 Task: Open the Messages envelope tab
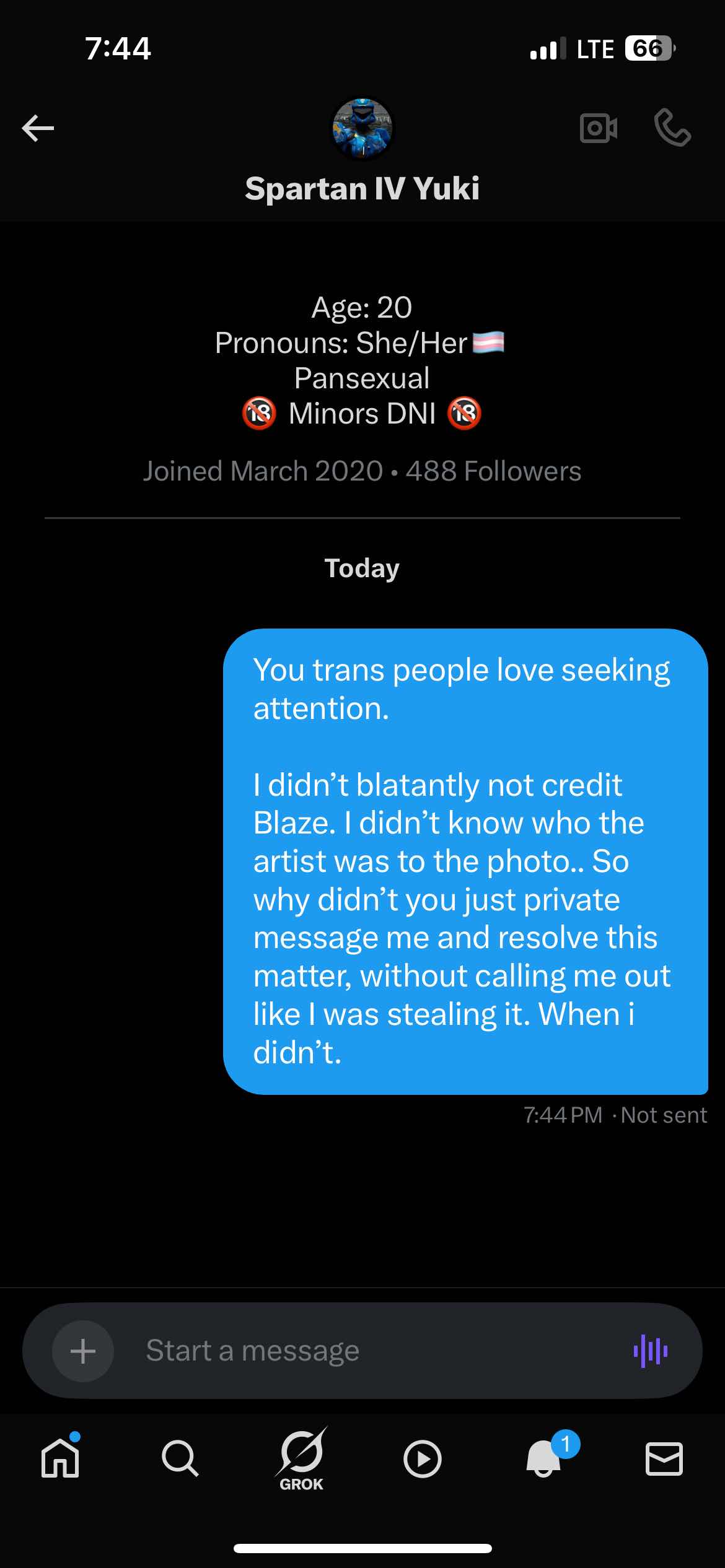664,1458
